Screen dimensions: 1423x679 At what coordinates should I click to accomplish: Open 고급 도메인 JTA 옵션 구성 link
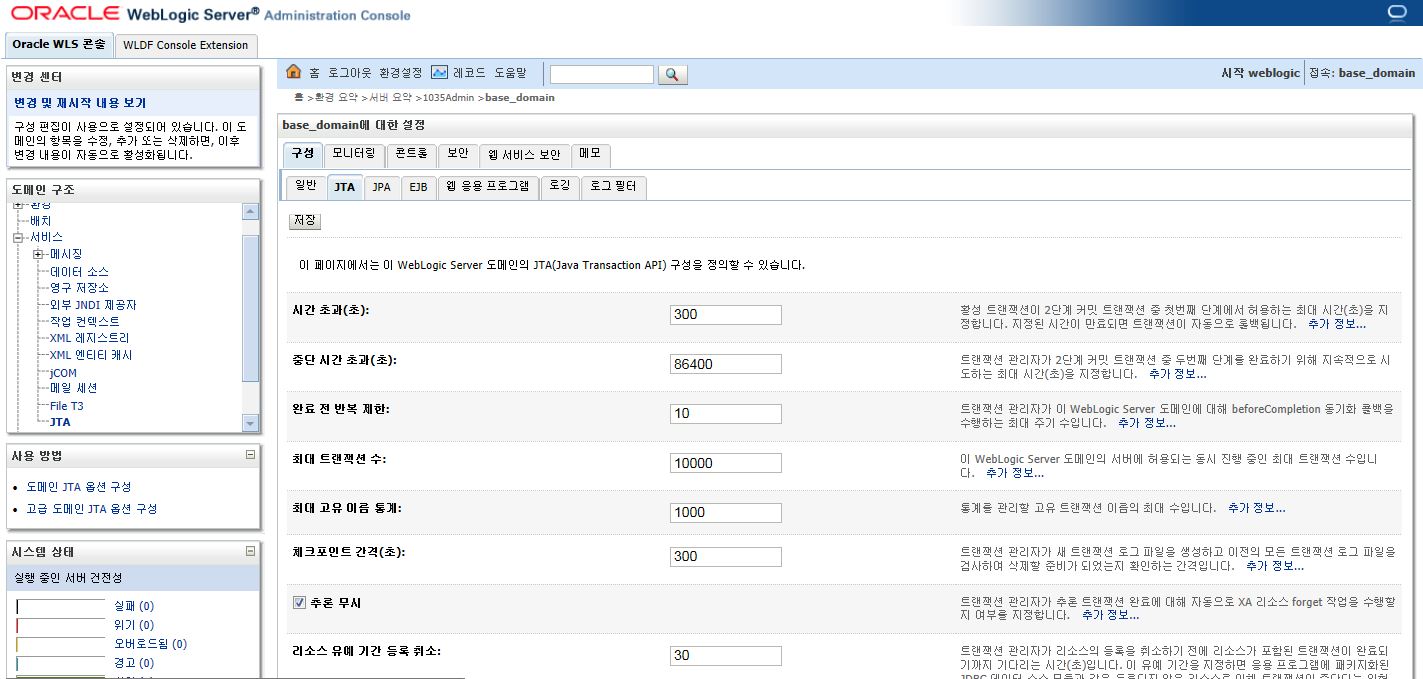coord(92,509)
